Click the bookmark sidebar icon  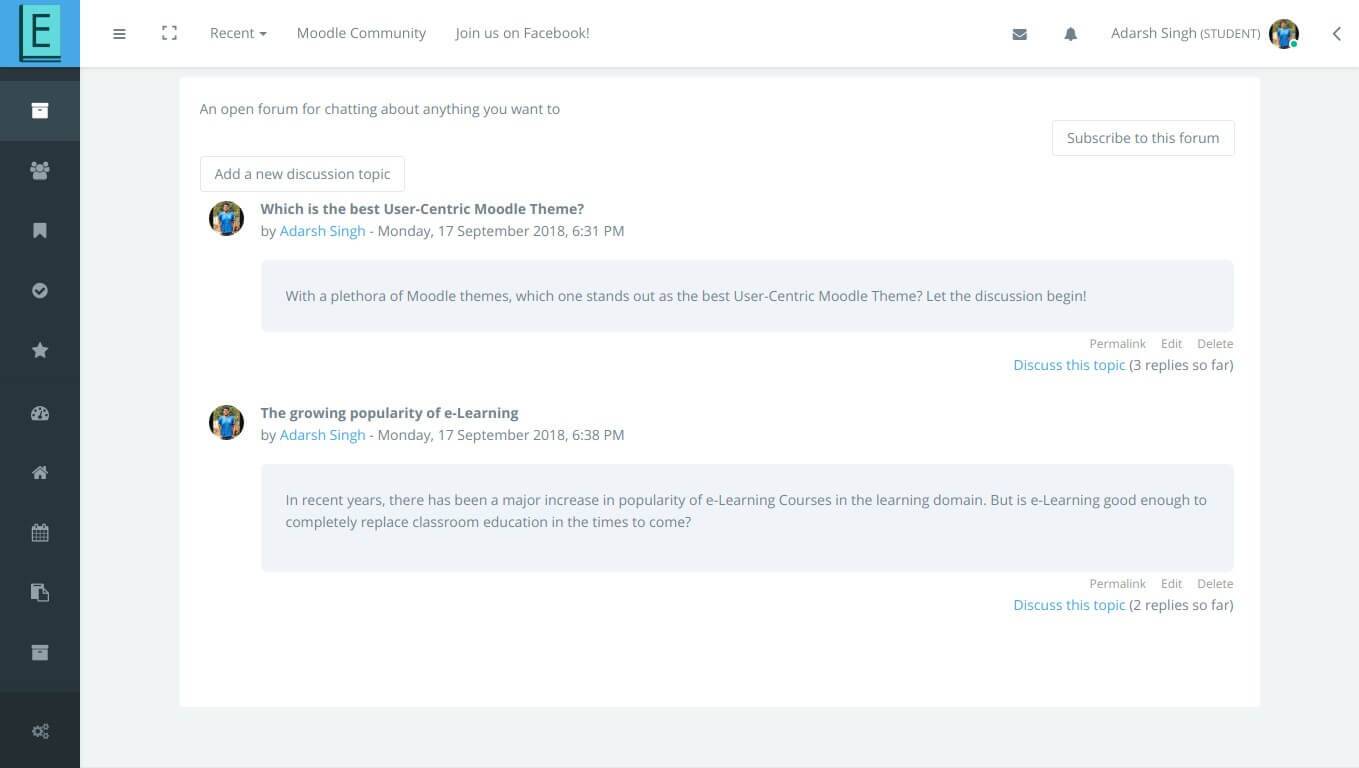(40, 230)
